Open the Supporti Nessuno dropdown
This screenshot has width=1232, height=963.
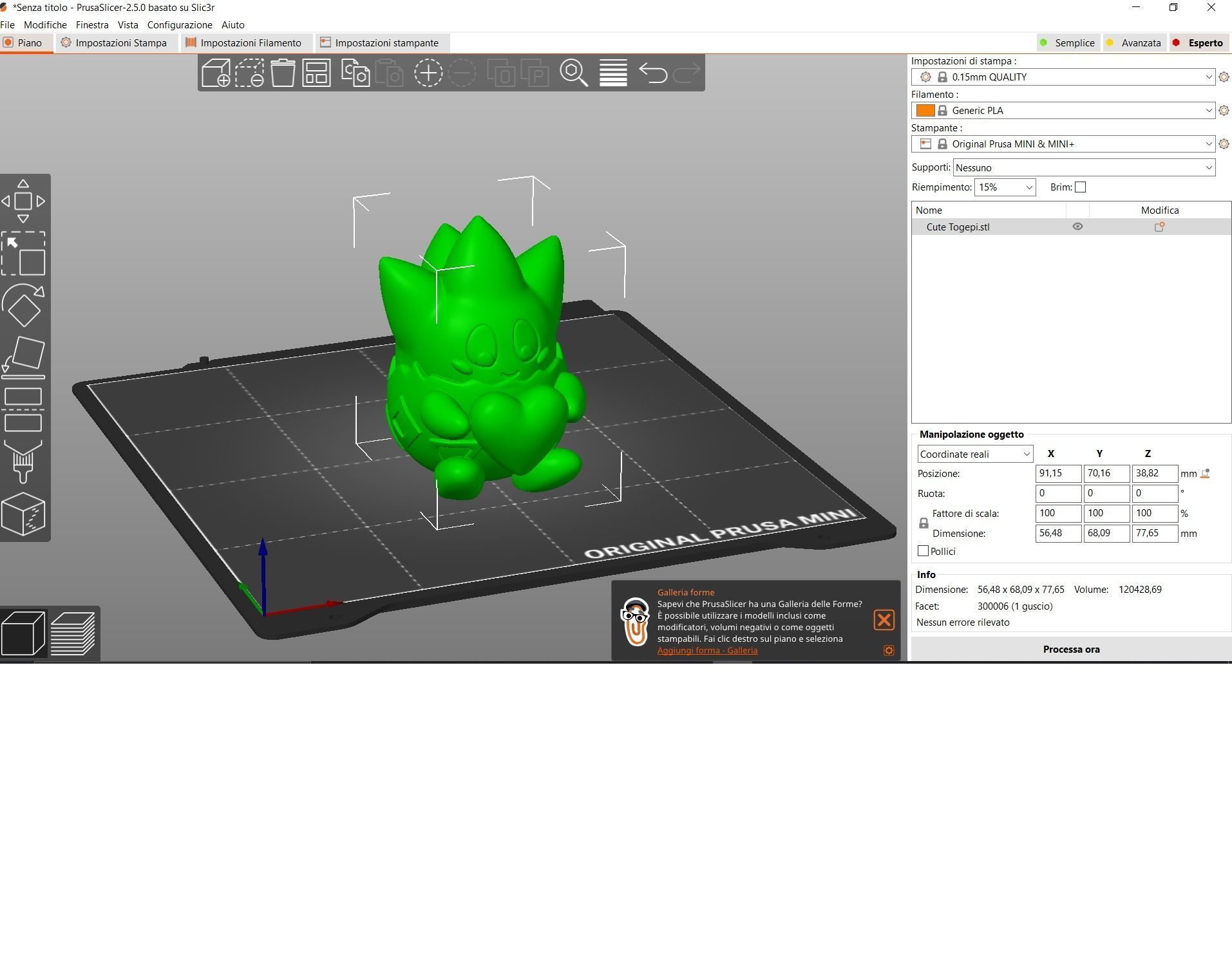(x=1084, y=167)
